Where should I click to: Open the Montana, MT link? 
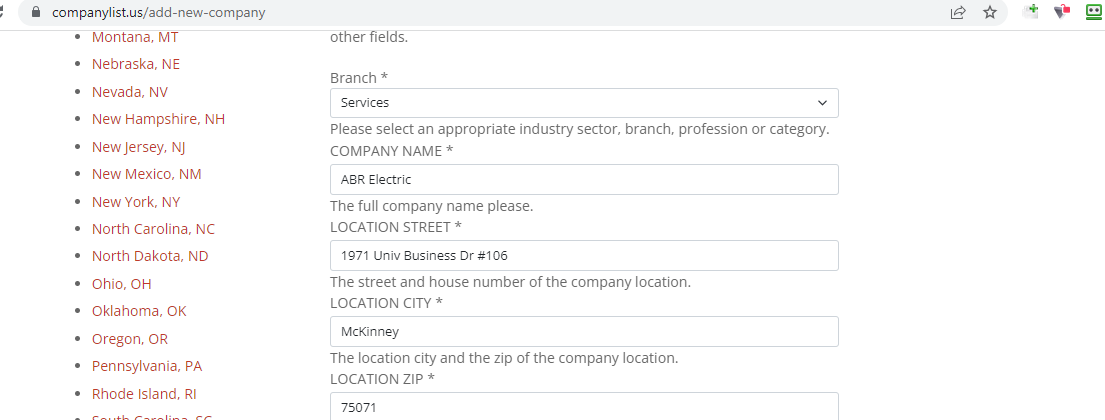(135, 37)
